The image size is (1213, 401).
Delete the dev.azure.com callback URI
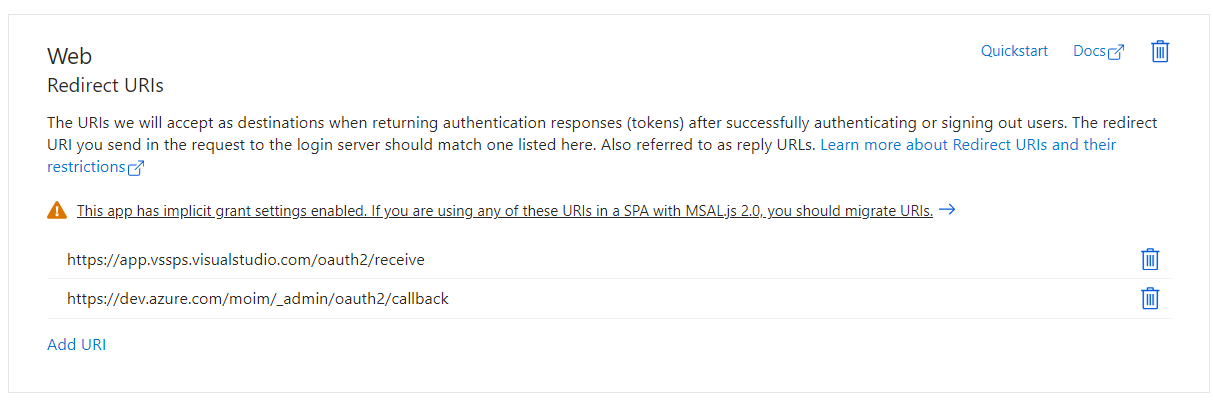[x=1150, y=298]
